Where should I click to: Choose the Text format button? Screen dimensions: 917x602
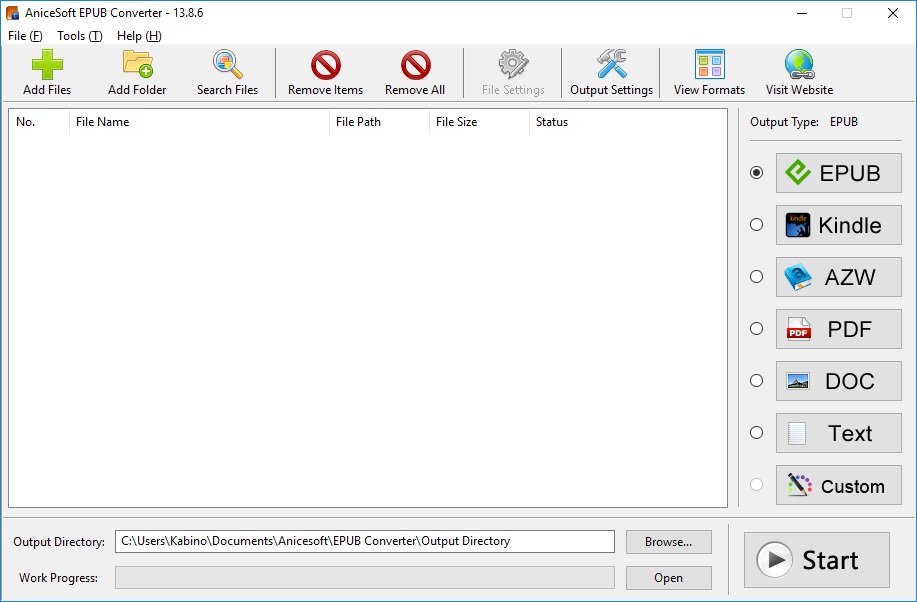pos(839,433)
